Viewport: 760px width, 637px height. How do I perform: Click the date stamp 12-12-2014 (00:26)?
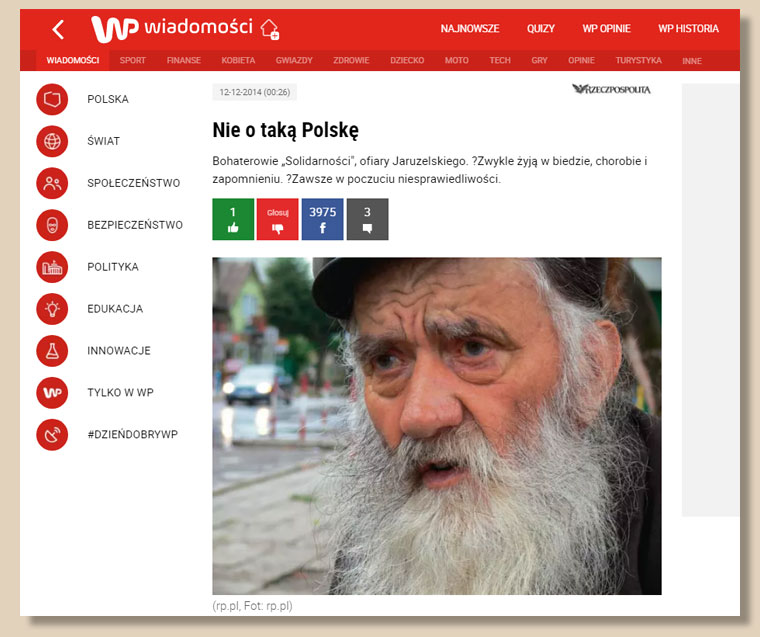click(x=254, y=92)
